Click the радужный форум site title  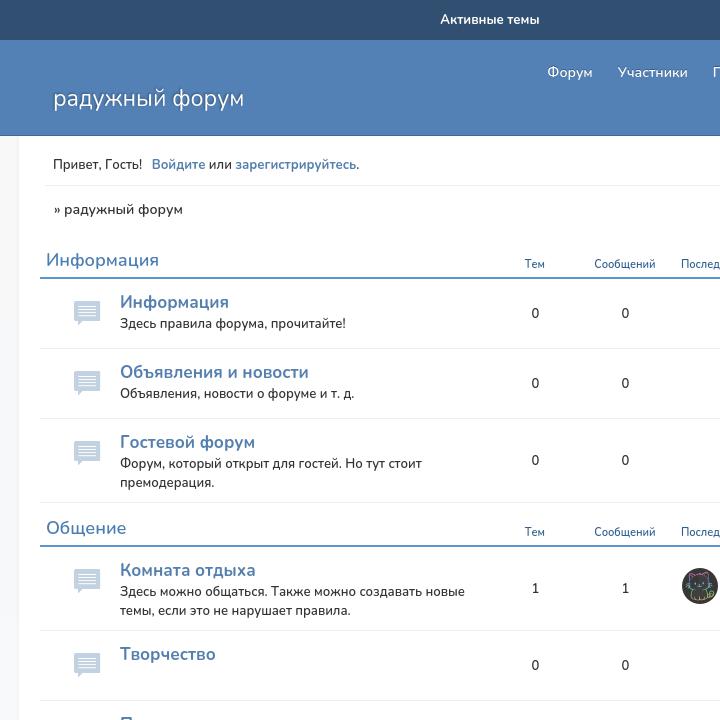pos(148,99)
